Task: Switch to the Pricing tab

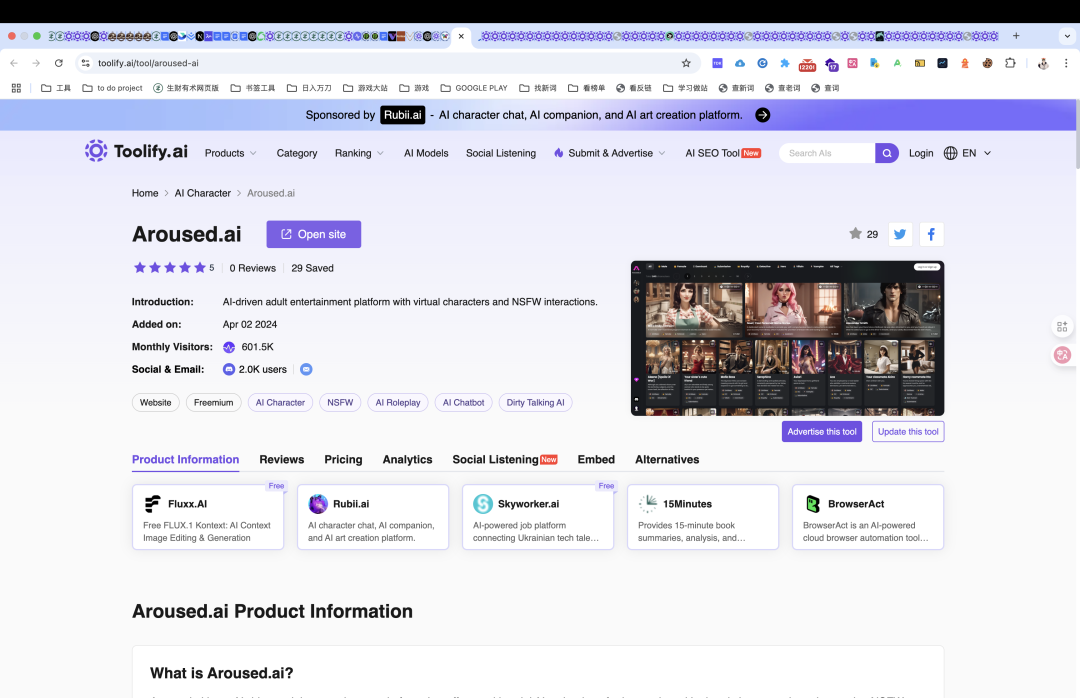Action: (x=343, y=460)
